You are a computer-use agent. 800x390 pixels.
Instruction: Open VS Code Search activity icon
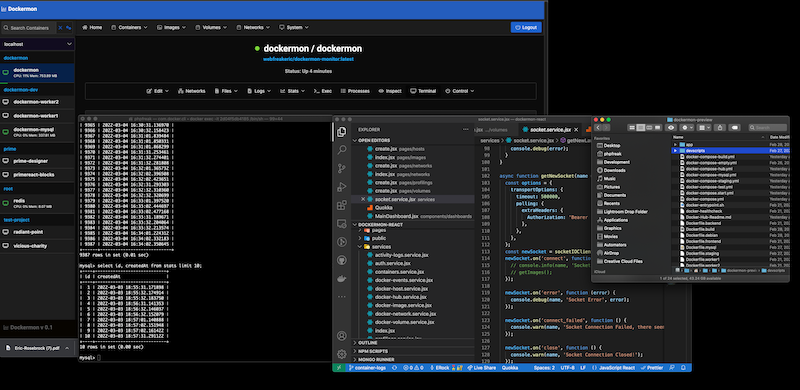[342, 150]
